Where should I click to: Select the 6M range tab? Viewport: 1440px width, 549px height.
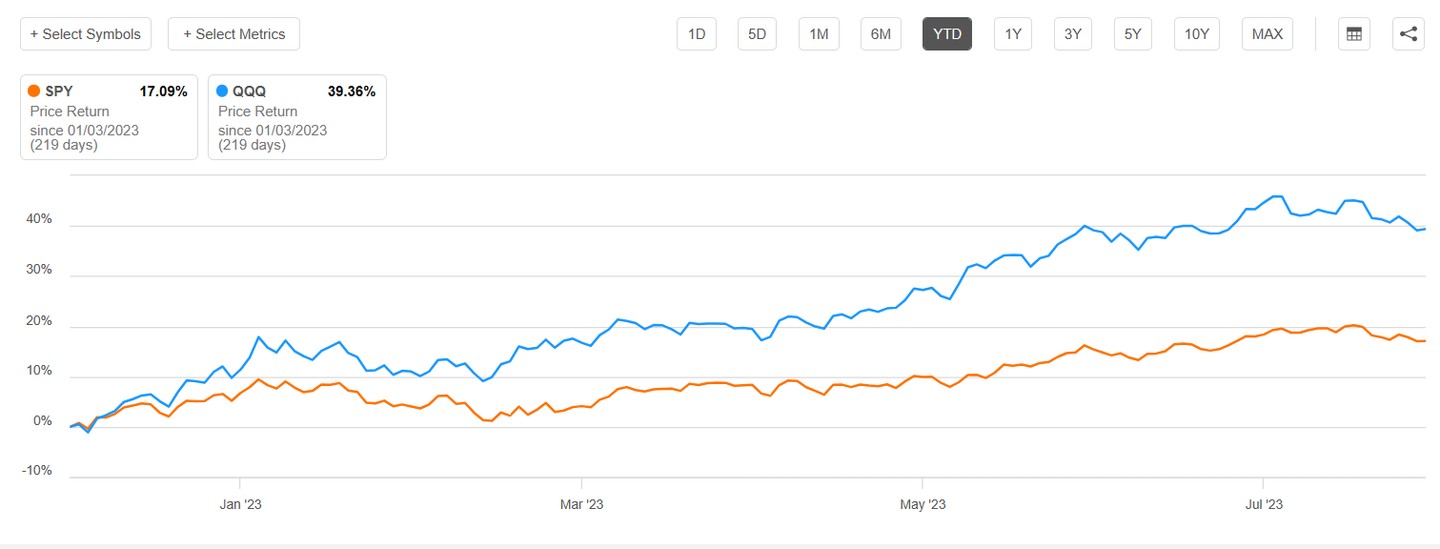(x=880, y=34)
